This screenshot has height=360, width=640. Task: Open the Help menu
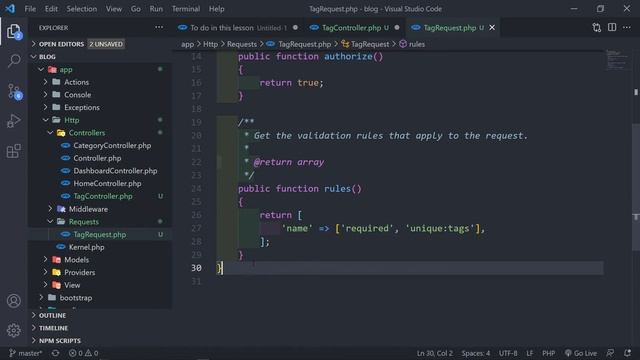pos(216,9)
